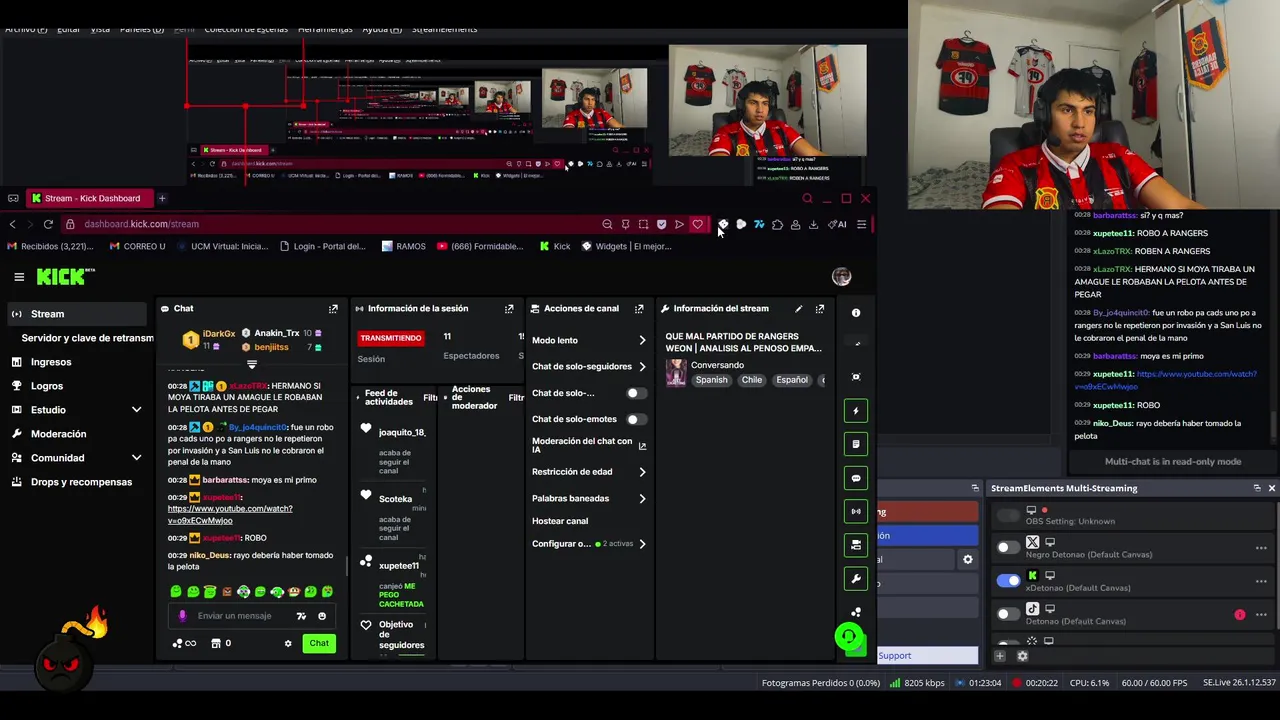Expand the Comunidad sidebar section
The height and width of the screenshot is (720, 1280).
pos(136,458)
